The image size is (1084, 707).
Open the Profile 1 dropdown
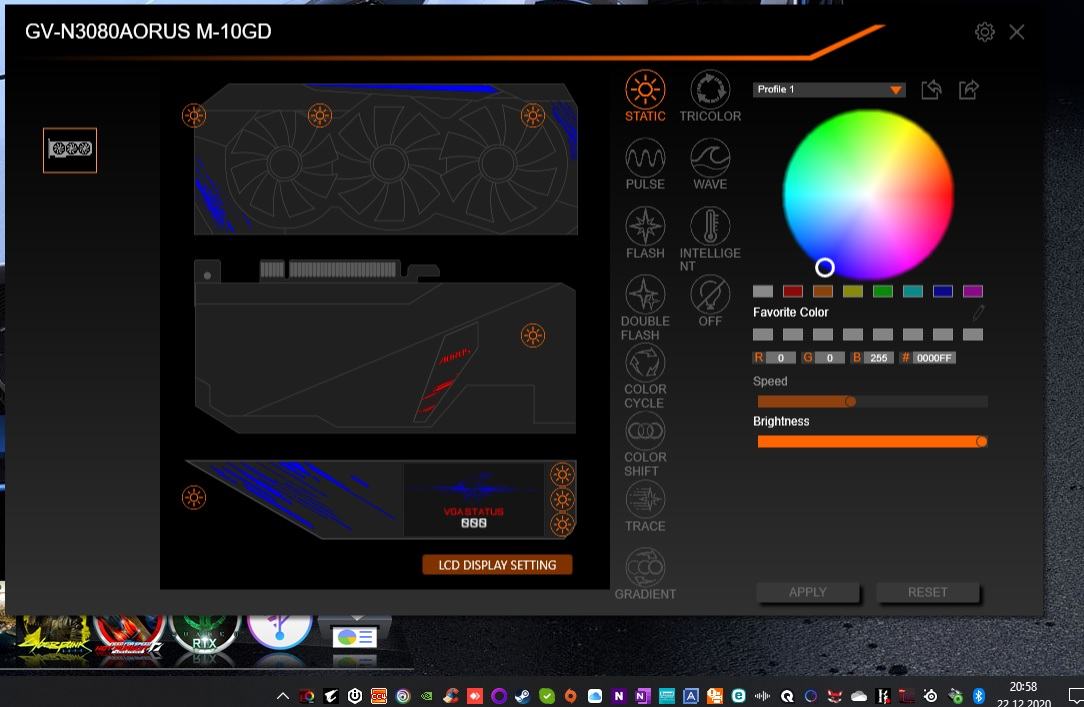(x=829, y=90)
